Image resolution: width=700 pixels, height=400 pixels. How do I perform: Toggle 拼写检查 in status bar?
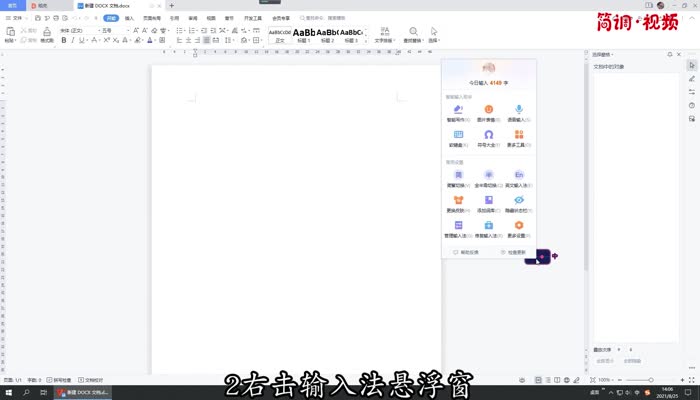click(x=59, y=380)
